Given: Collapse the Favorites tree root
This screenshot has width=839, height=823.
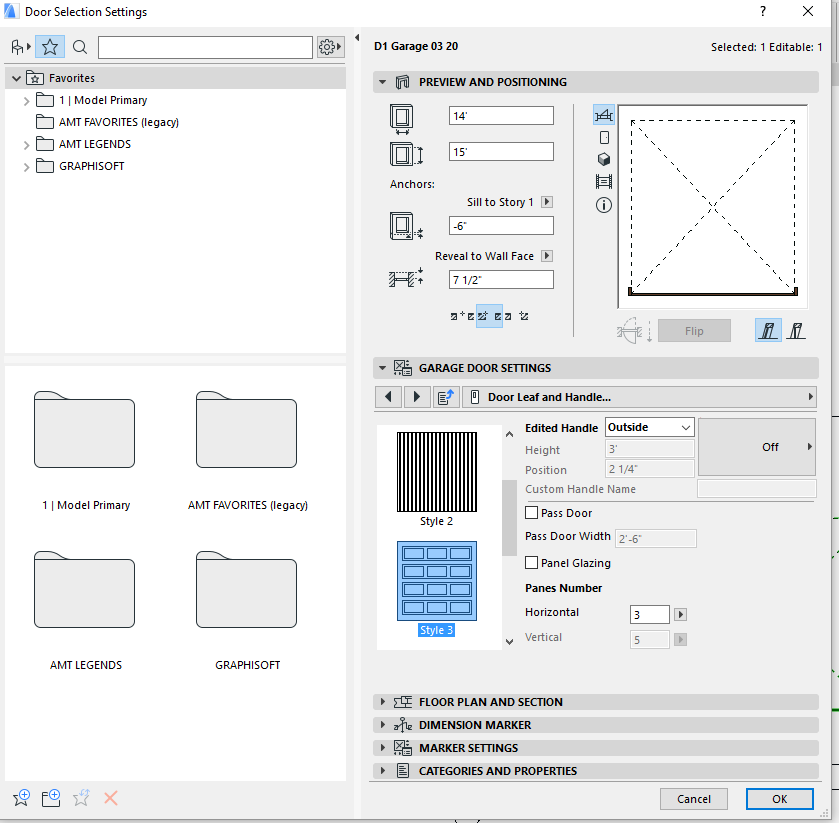Looking at the screenshot, I should click(17, 78).
